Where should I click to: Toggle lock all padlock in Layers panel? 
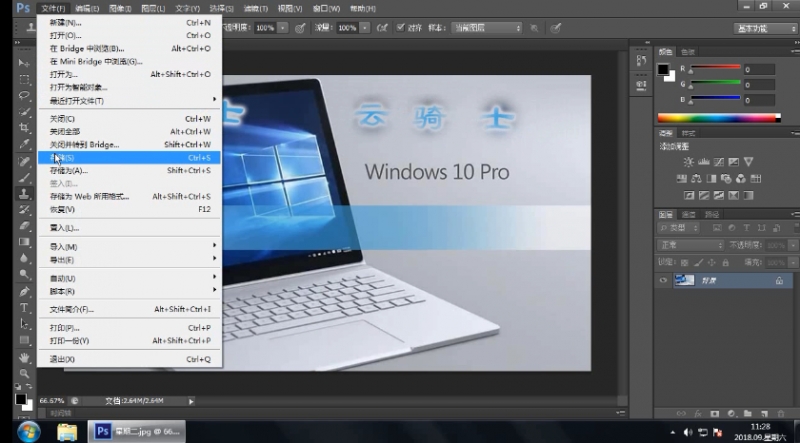pos(726,262)
